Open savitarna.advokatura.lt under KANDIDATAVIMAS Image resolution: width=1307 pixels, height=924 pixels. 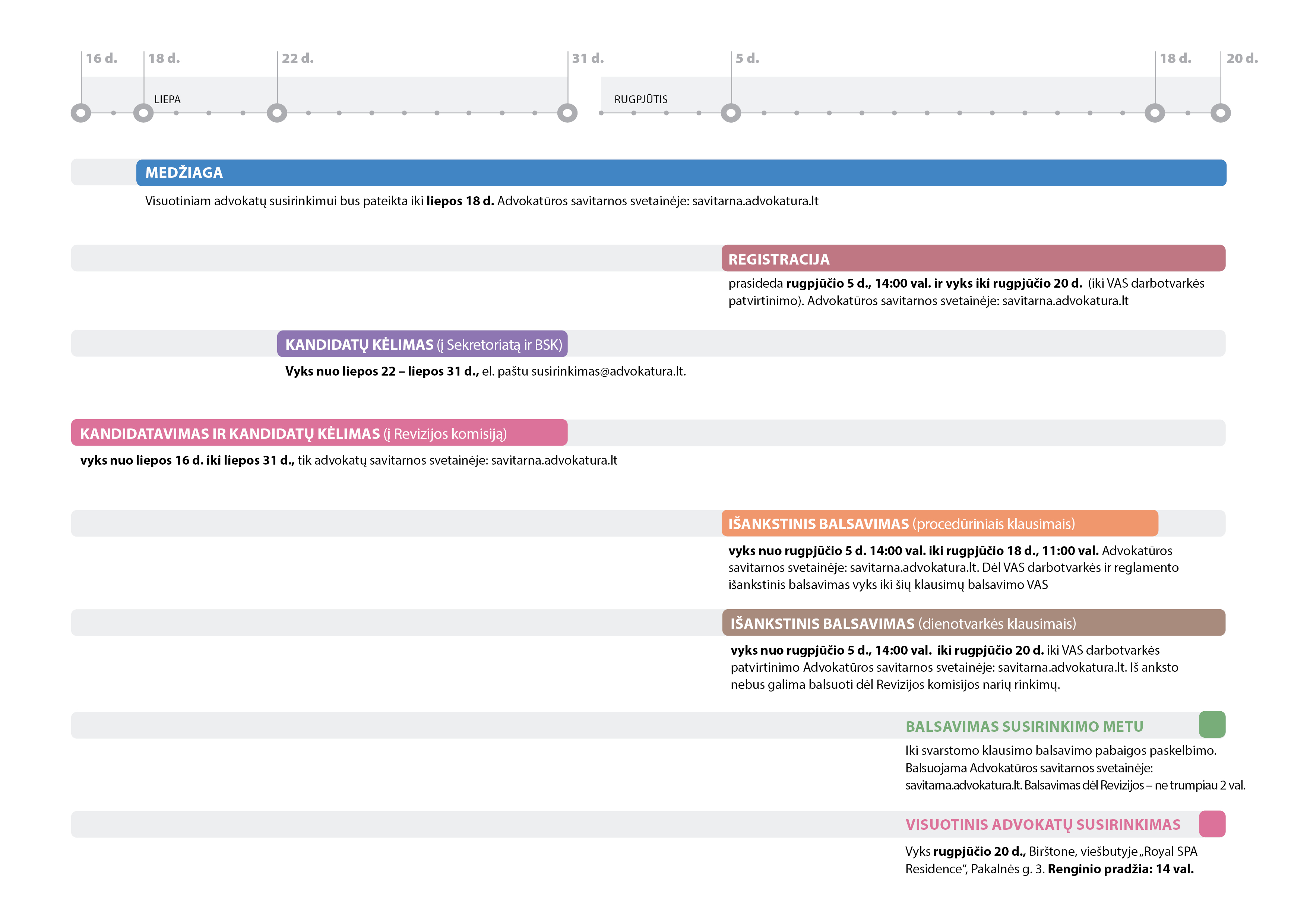(x=554, y=460)
